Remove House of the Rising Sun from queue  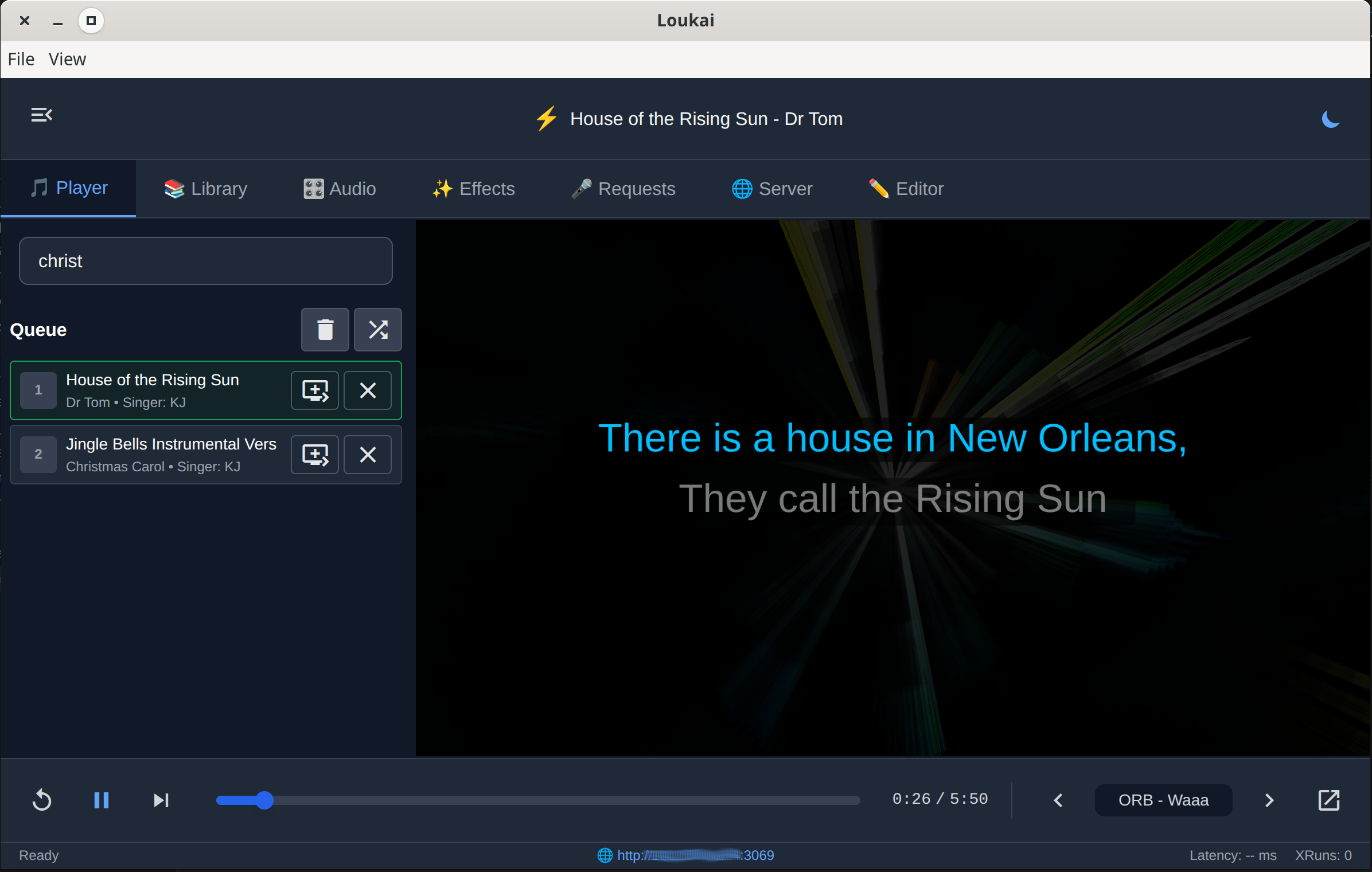point(367,390)
